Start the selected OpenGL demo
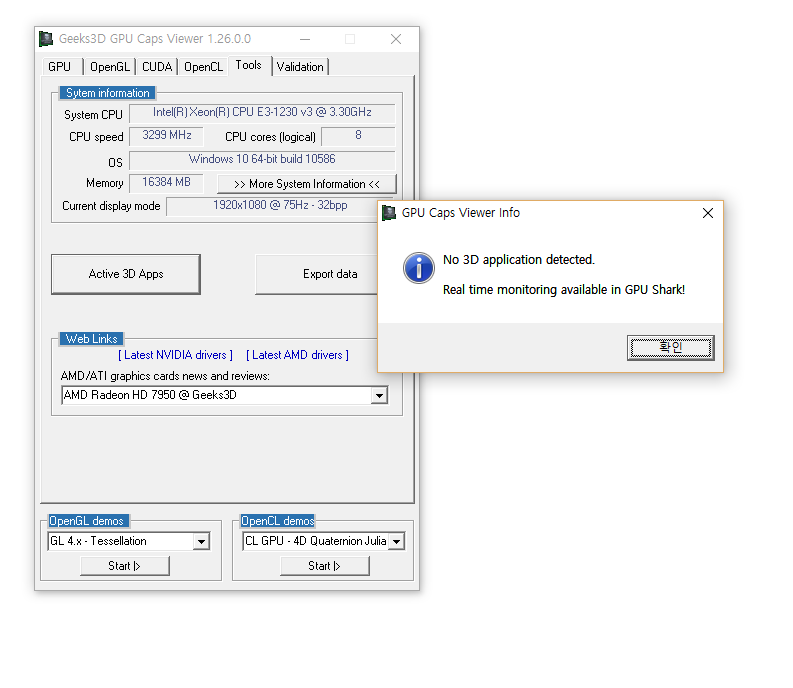 [x=125, y=566]
